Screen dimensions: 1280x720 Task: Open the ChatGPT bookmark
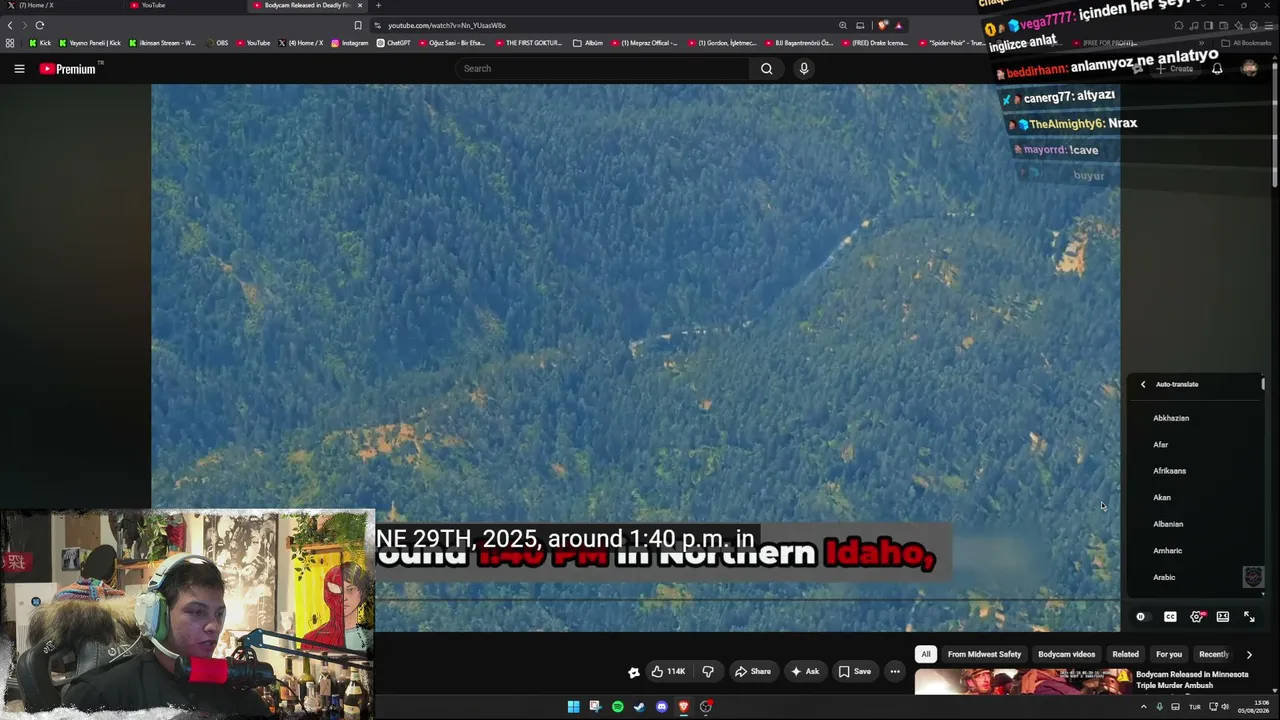coord(394,43)
